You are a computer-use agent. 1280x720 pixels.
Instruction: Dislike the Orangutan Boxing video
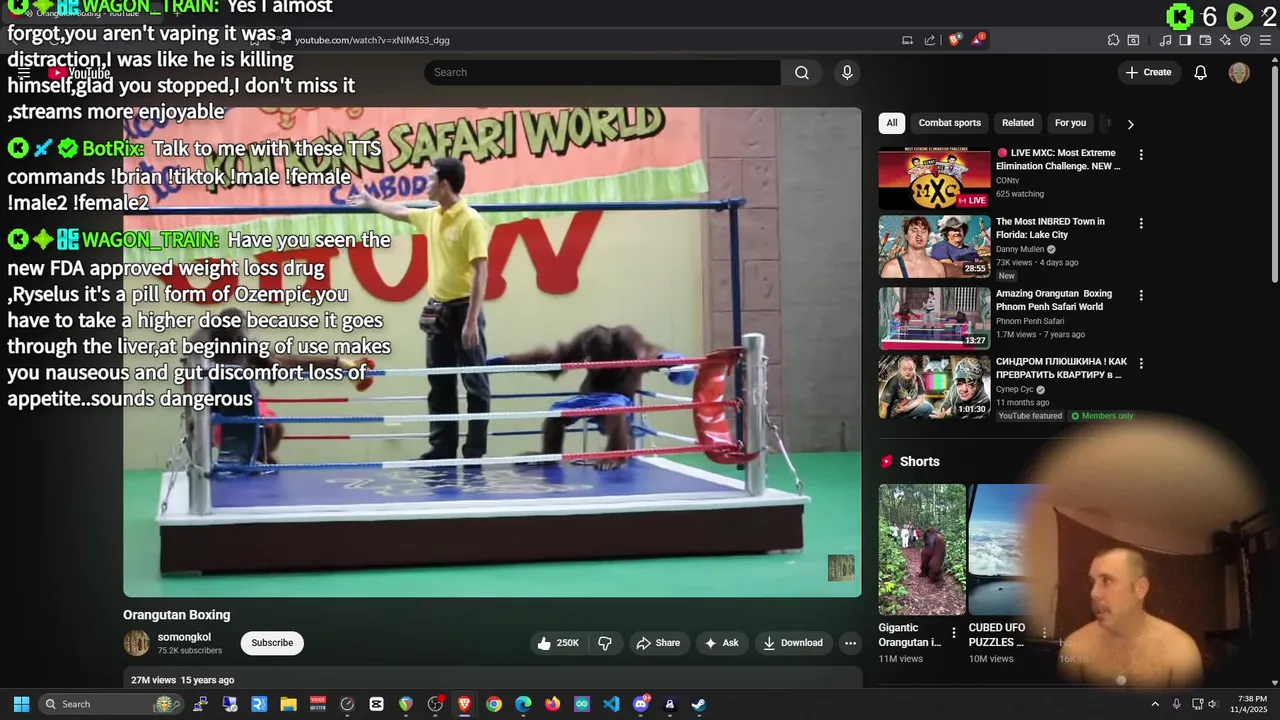[605, 643]
